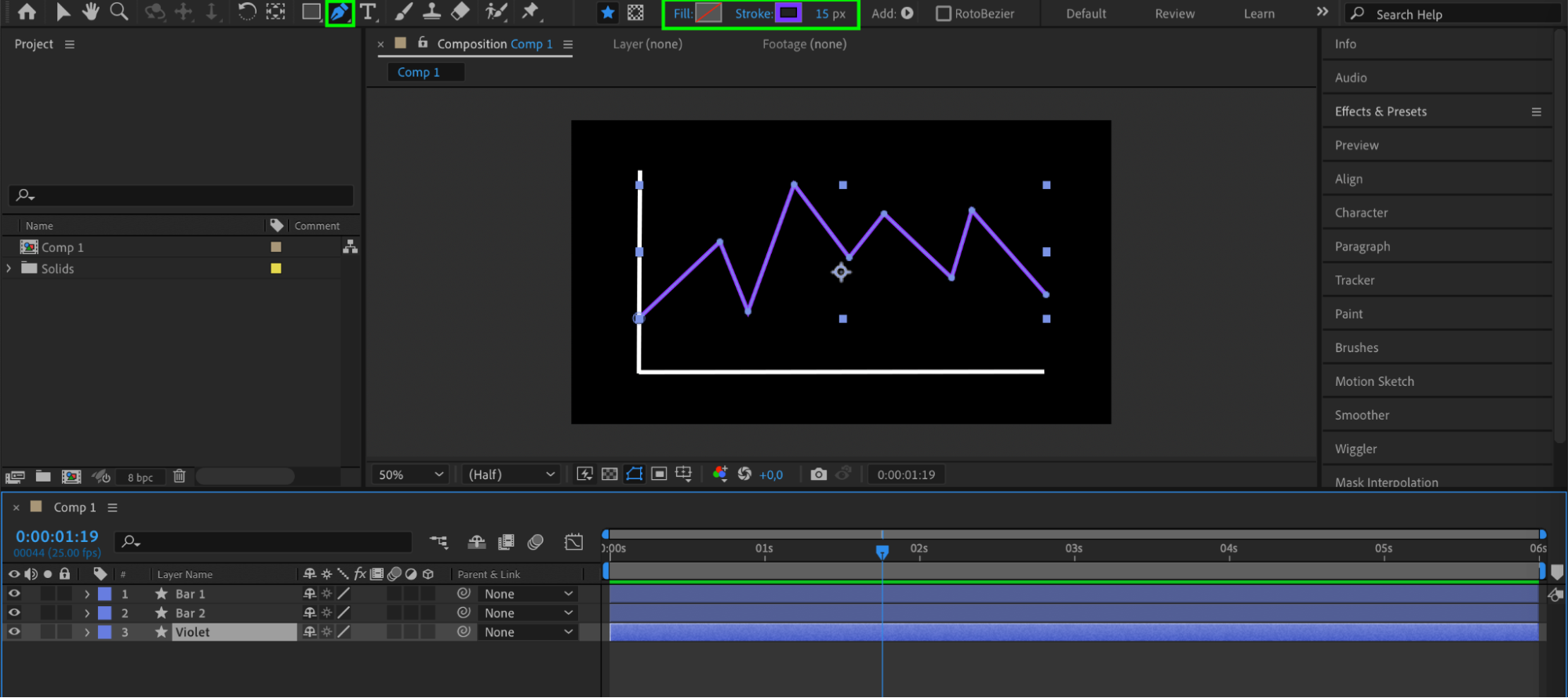Select the Pen tool
This screenshot has width=1568, height=698.
(x=339, y=13)
